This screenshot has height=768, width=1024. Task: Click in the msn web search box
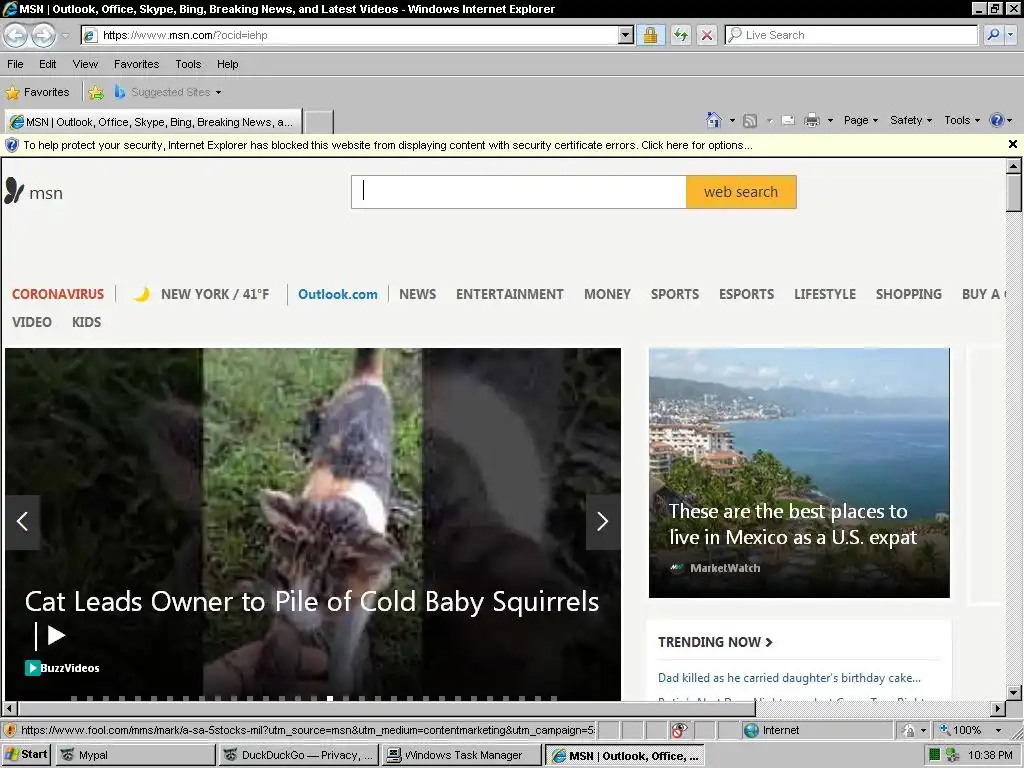(x=519, y=192)
